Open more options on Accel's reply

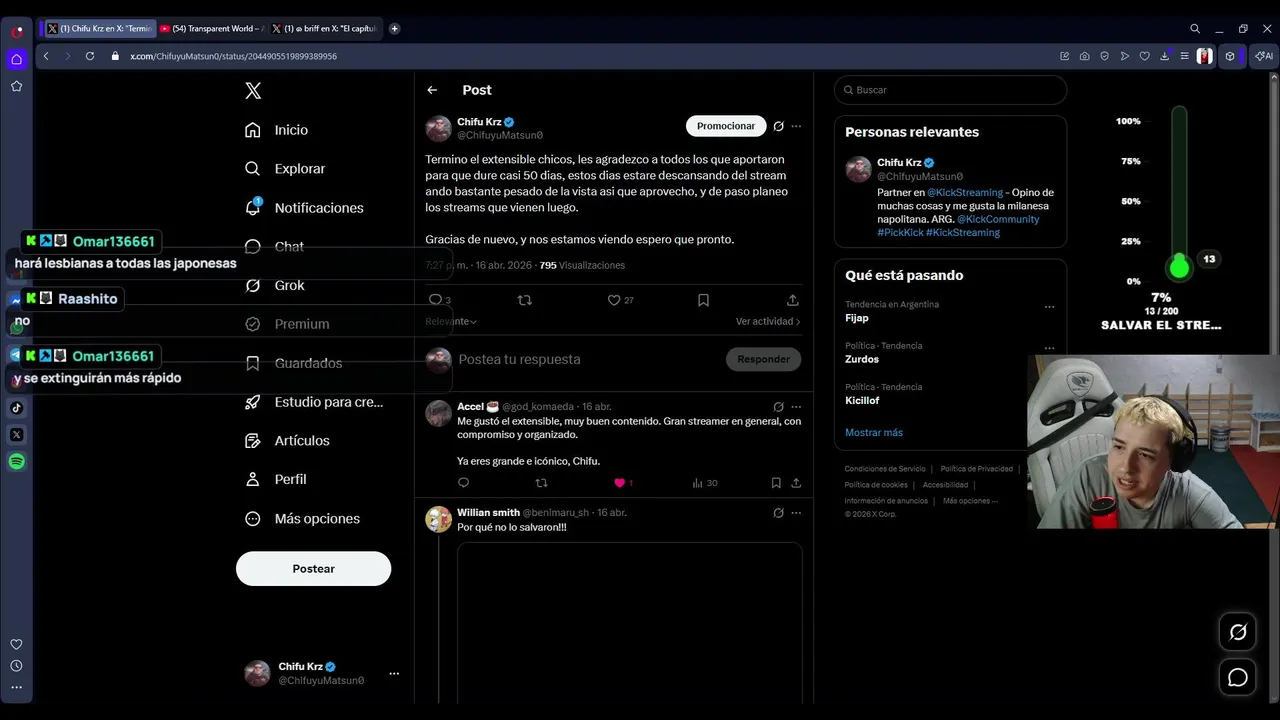(x=796, y=407)
